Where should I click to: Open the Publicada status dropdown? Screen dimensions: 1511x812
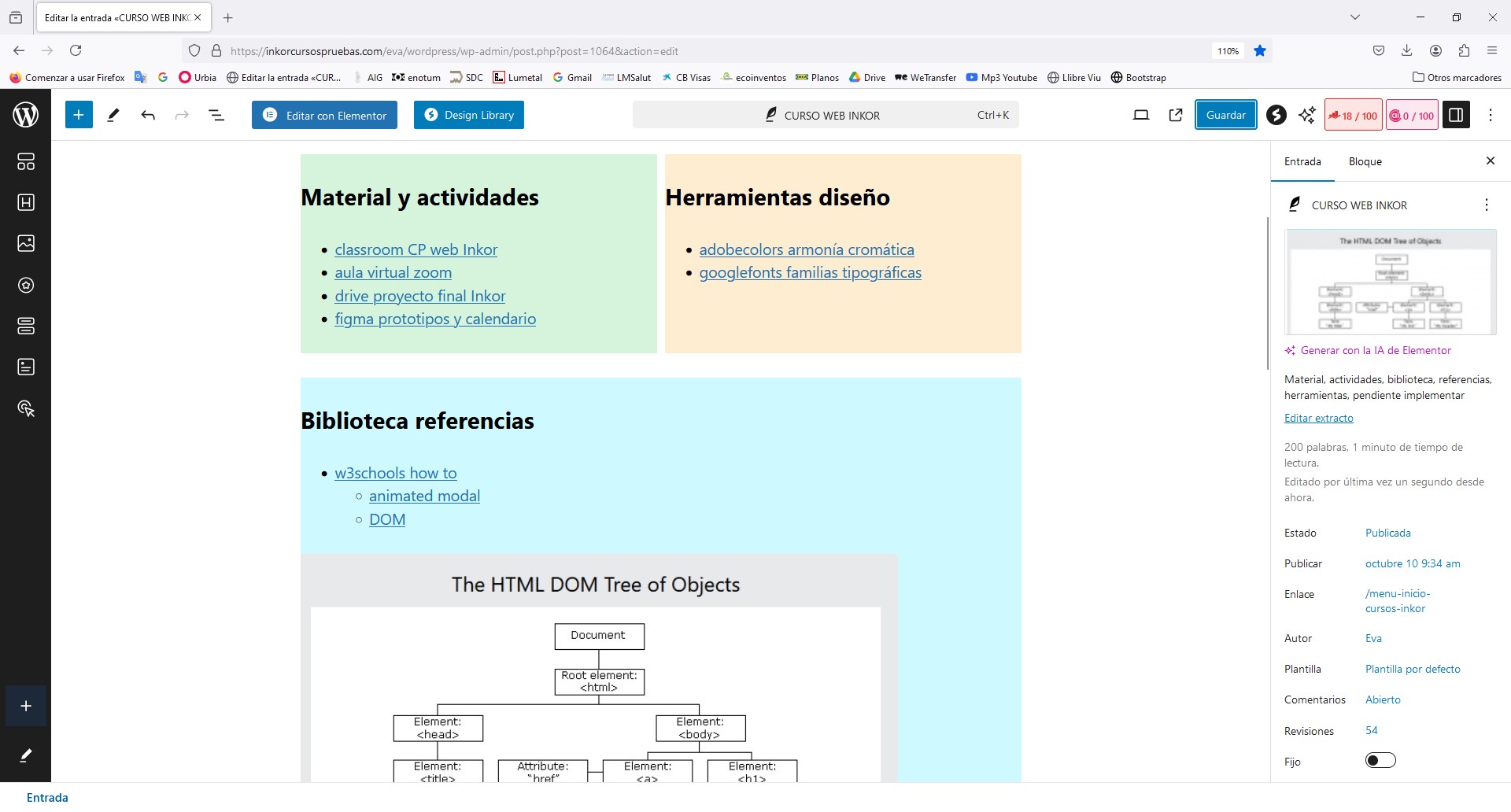point(1387,533)
